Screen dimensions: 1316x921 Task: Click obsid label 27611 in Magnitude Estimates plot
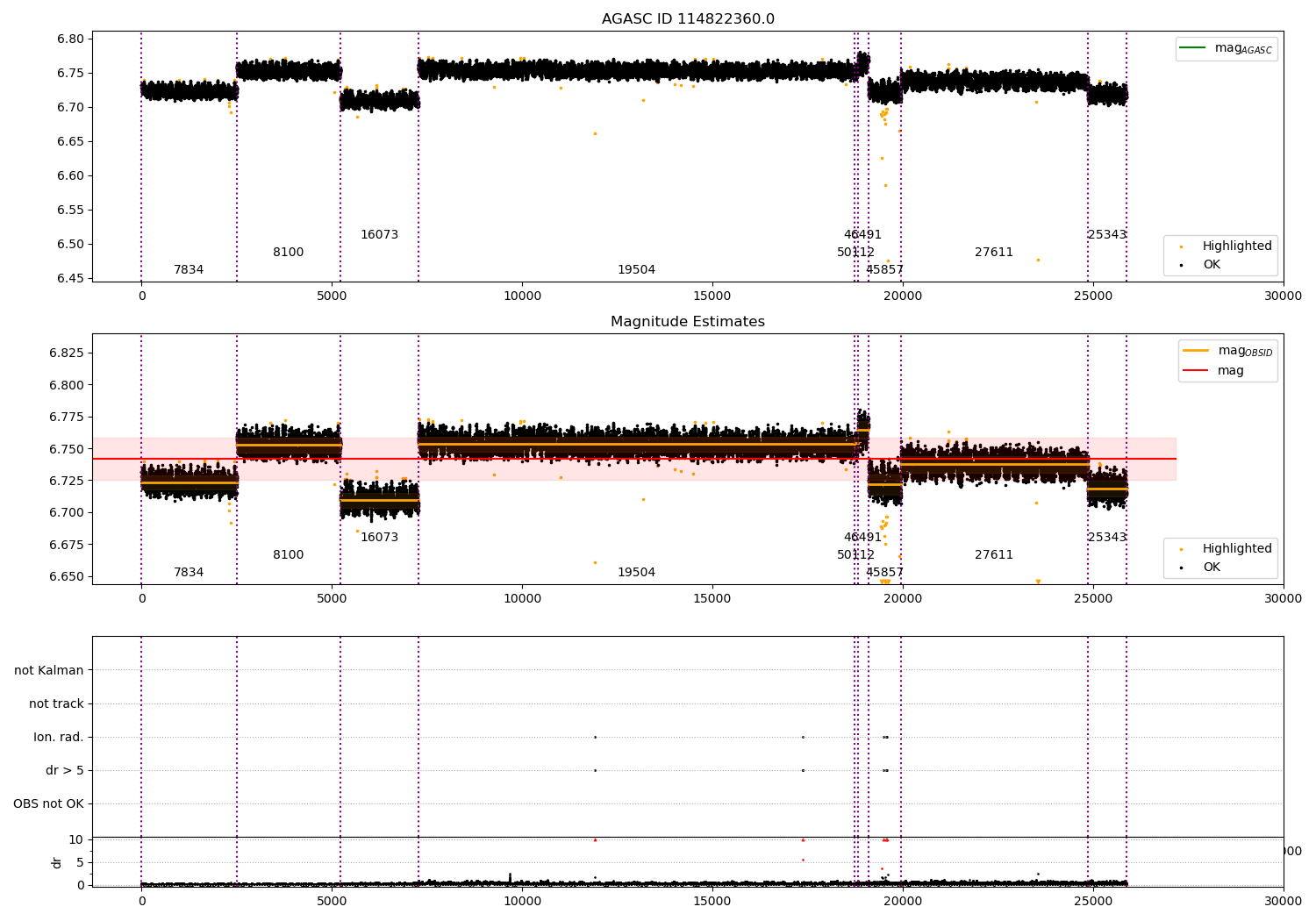click(994, 555)
